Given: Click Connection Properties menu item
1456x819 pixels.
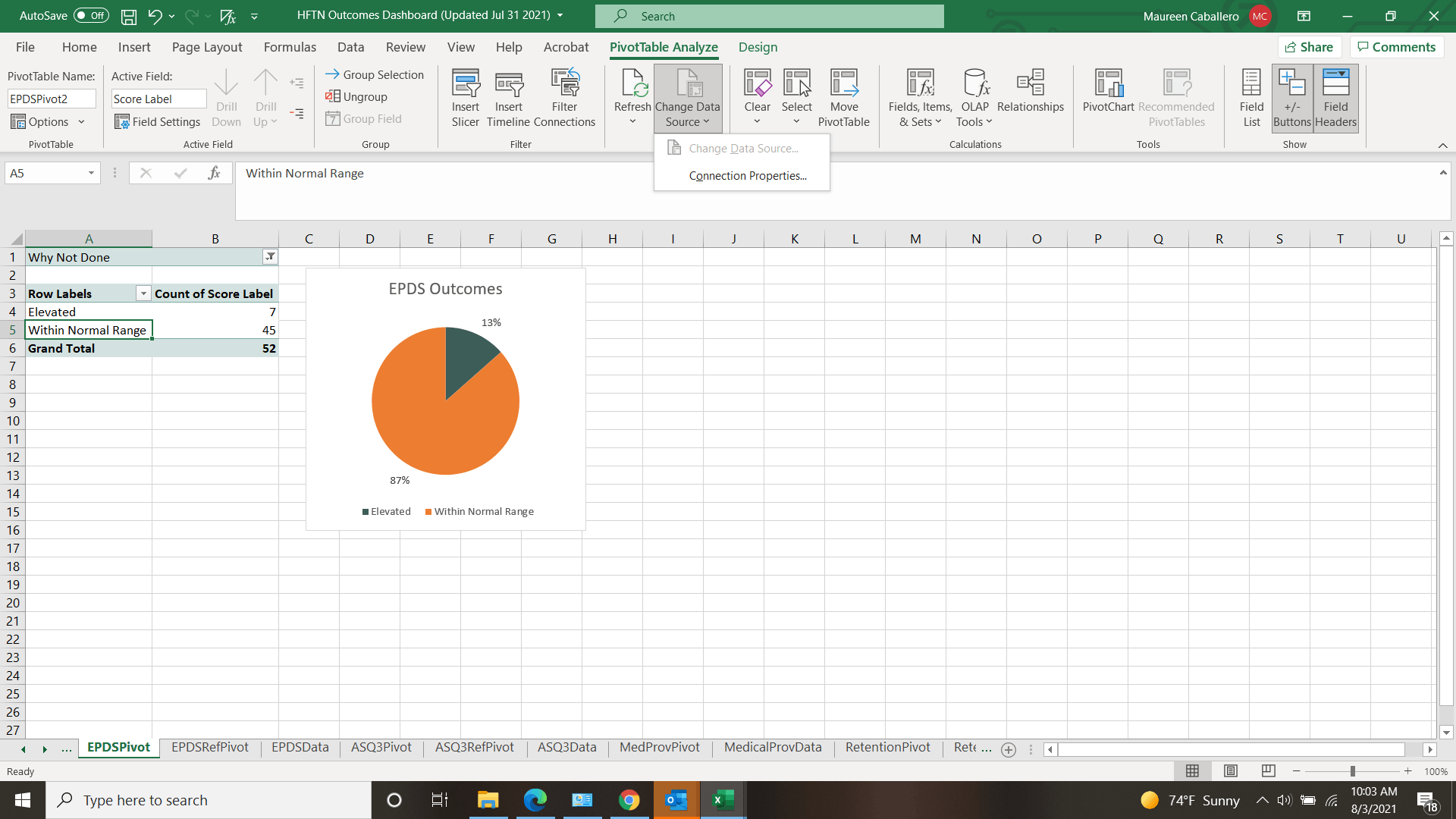Looking at the screenshot, I should click(748, 175).
